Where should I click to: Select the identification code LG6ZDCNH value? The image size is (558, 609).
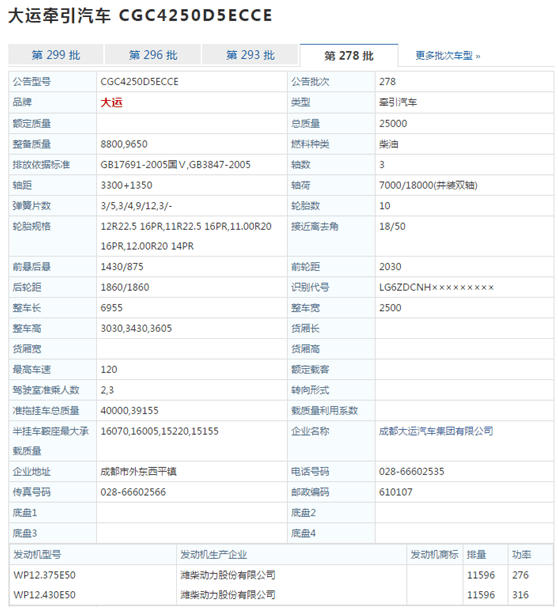tap(436, 287)
